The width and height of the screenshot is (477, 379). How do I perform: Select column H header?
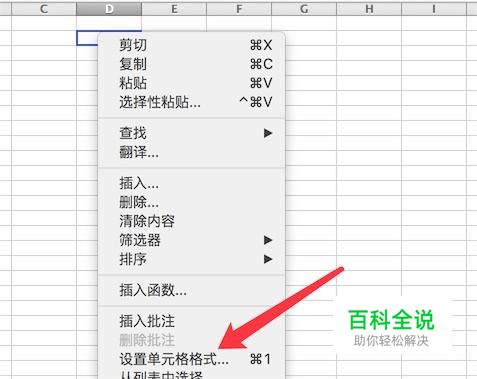point(369,9)
